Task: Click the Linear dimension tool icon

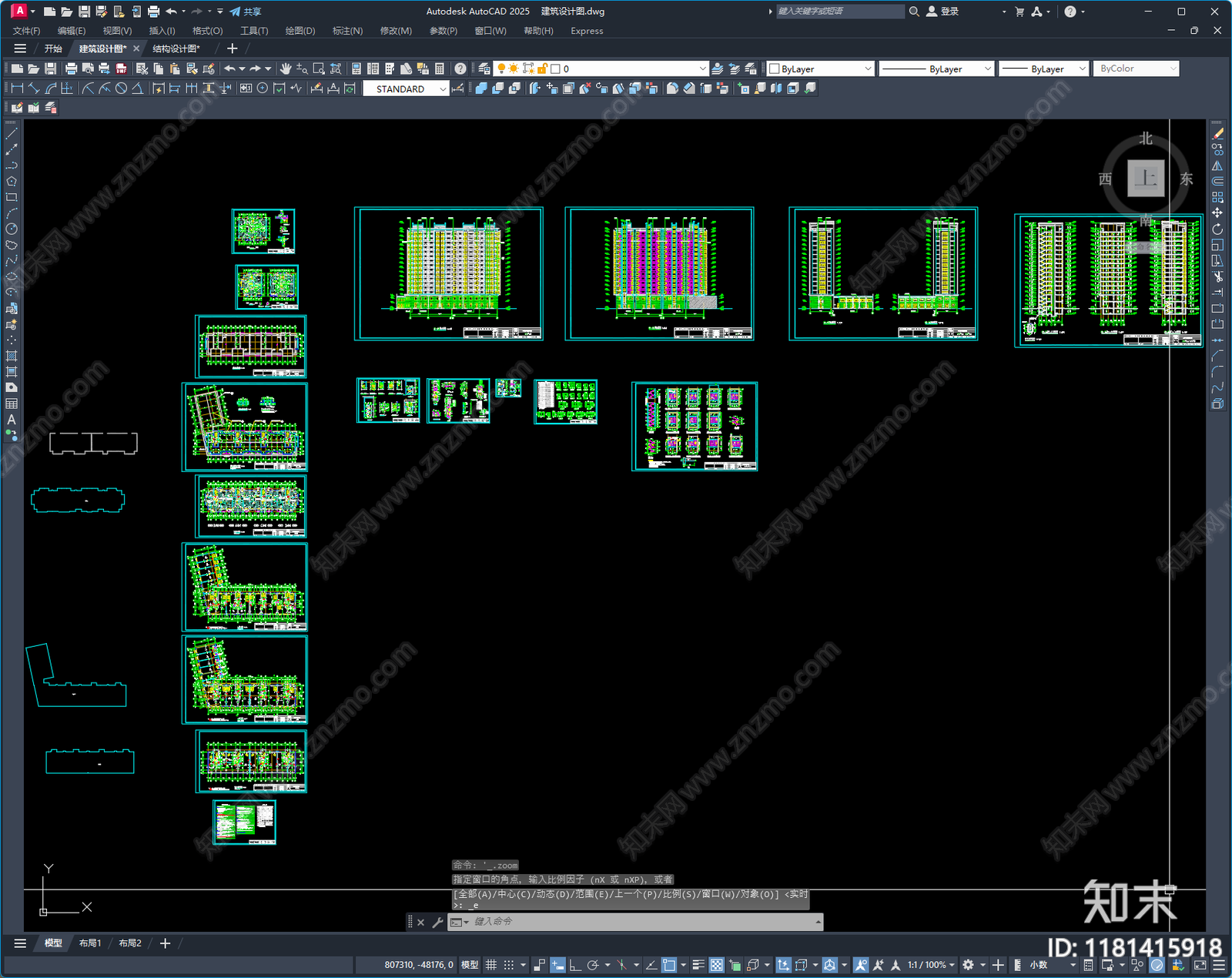Action: pyautogui.click(x=17, y=89)
